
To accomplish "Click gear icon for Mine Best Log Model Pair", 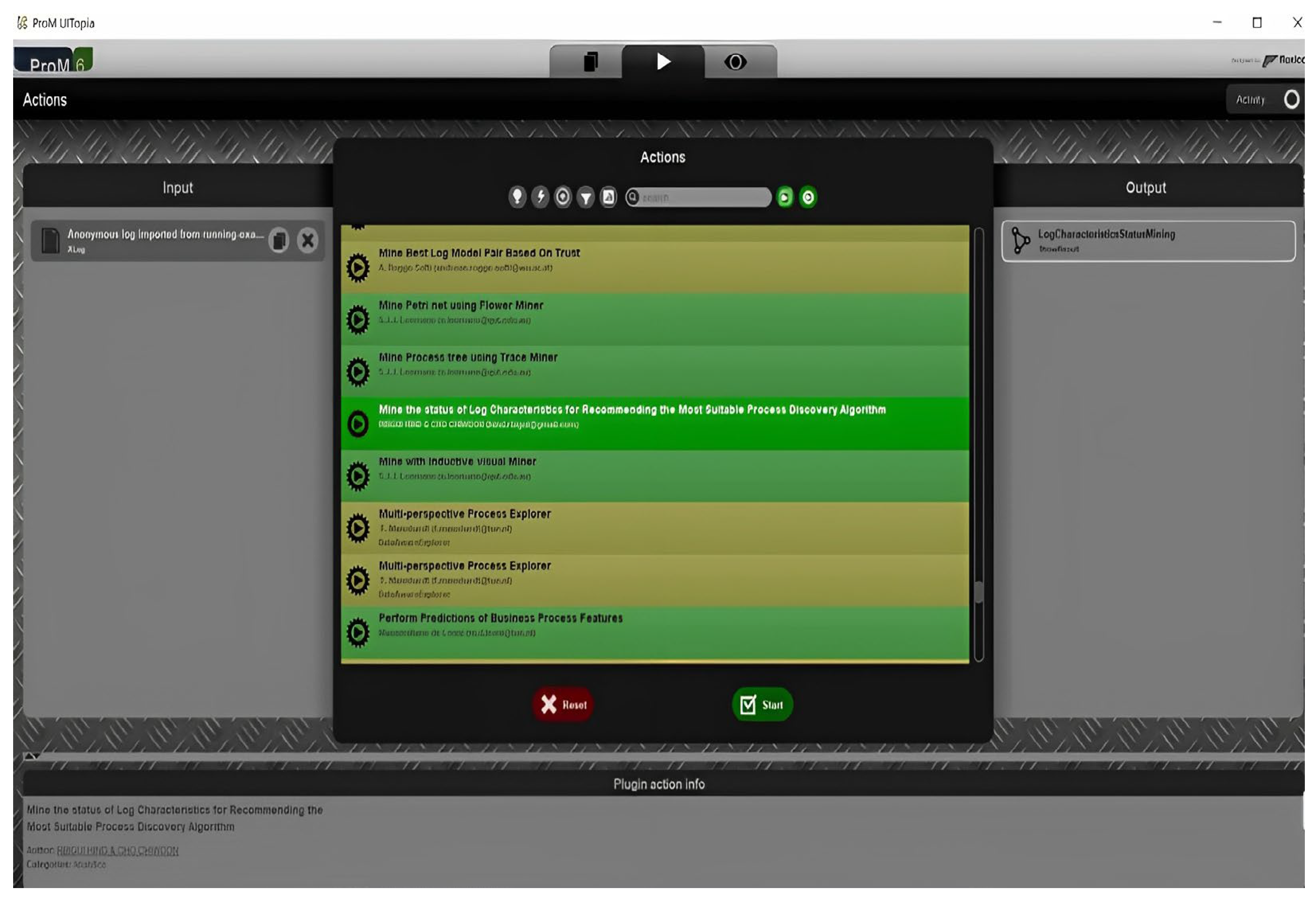I will click(x=358, y=267).
